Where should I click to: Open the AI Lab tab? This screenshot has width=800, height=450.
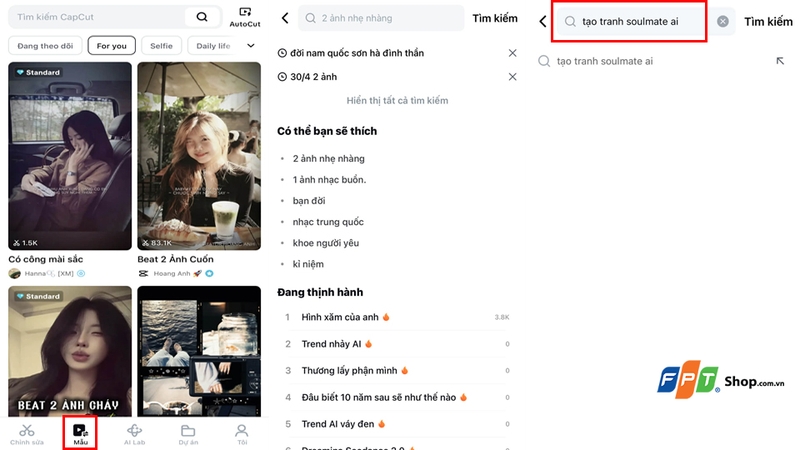pos(134,435)
